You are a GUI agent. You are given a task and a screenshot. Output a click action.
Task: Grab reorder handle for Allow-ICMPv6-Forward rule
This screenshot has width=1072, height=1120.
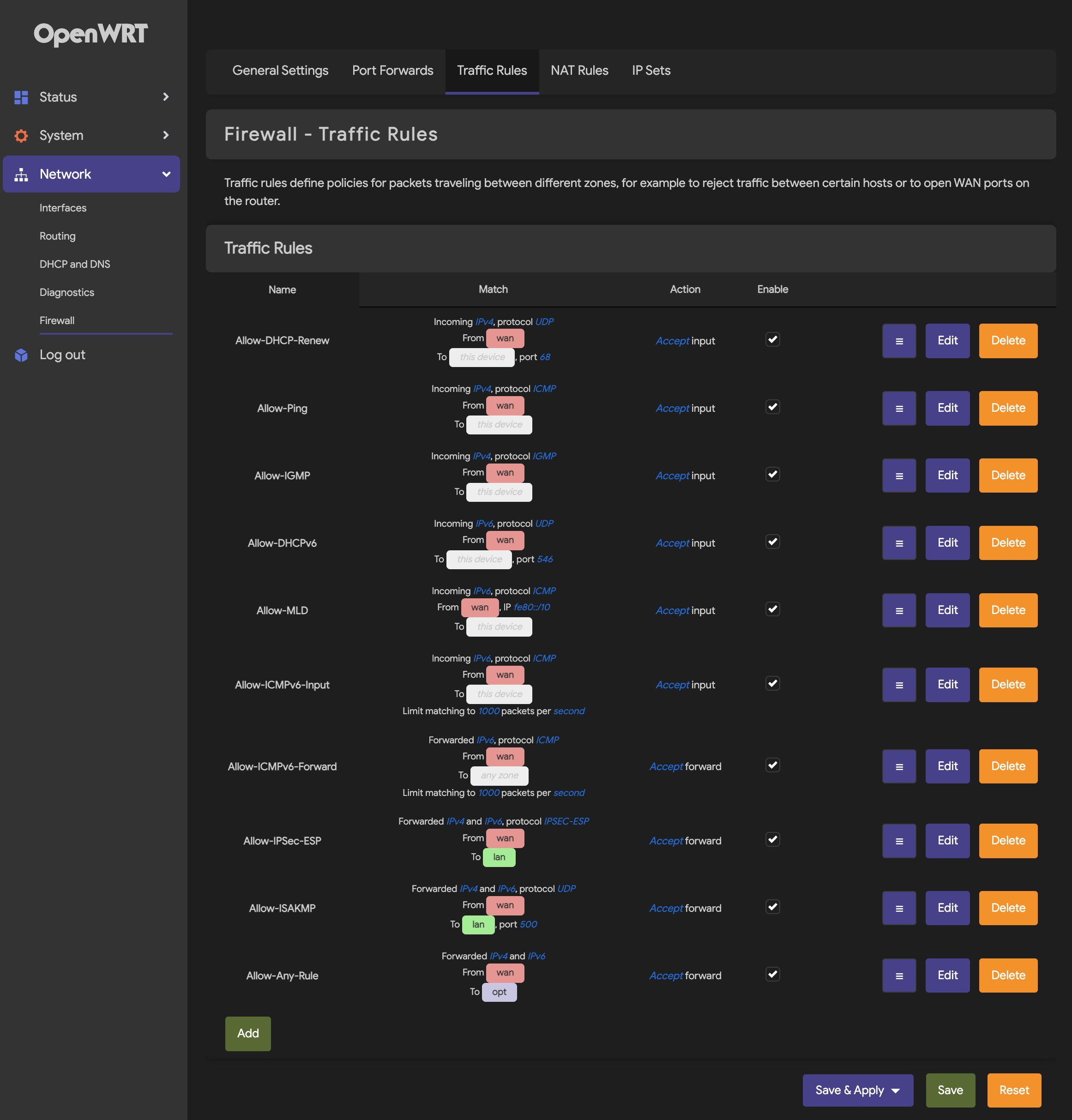pyautogui.click(x=899, y=766)
